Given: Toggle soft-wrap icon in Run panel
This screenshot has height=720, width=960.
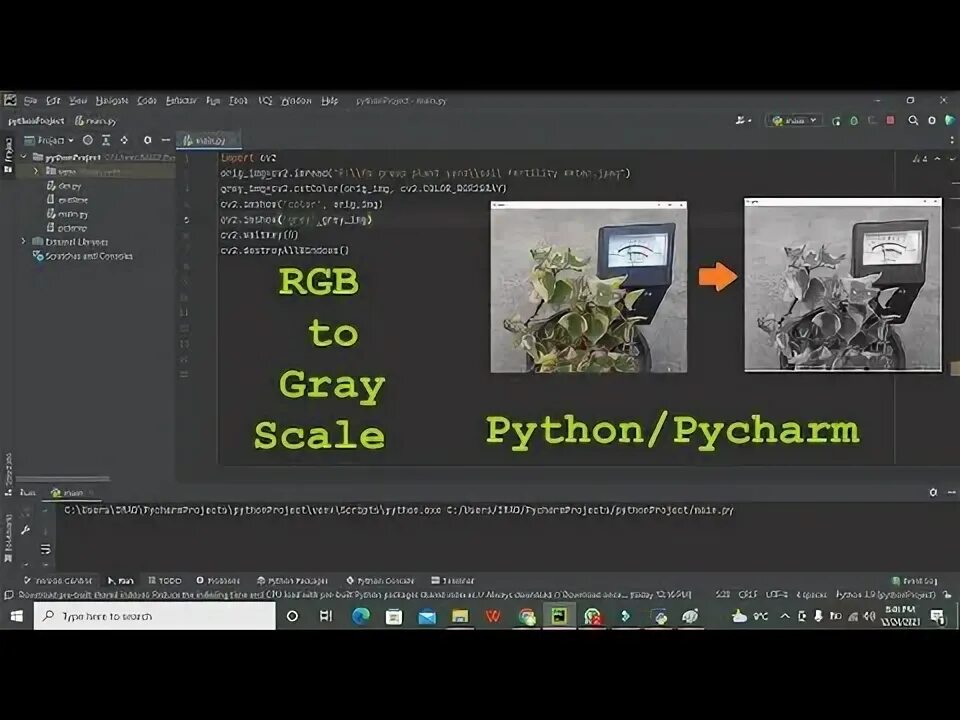Looking at the screenshot, I should (x=45, y=549).
